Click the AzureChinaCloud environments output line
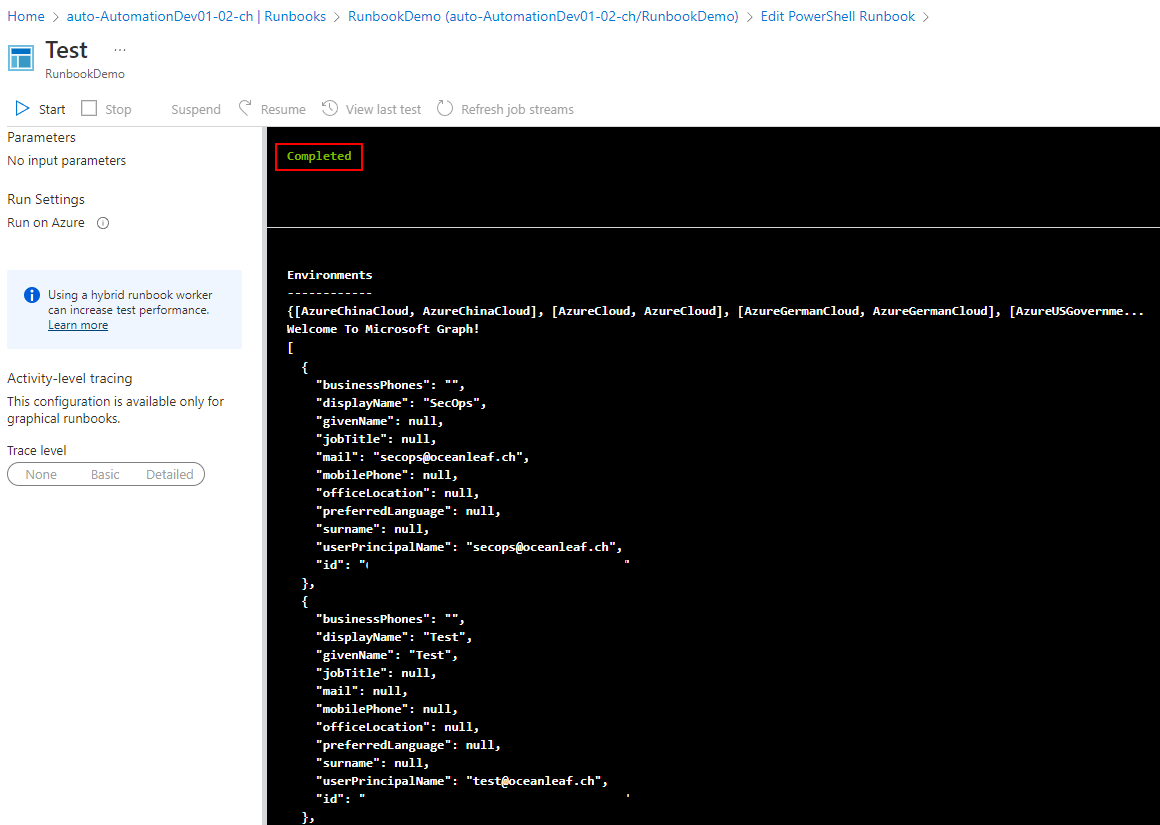The width and height of the screenshot is (1160, 825). tap(715, 311)
